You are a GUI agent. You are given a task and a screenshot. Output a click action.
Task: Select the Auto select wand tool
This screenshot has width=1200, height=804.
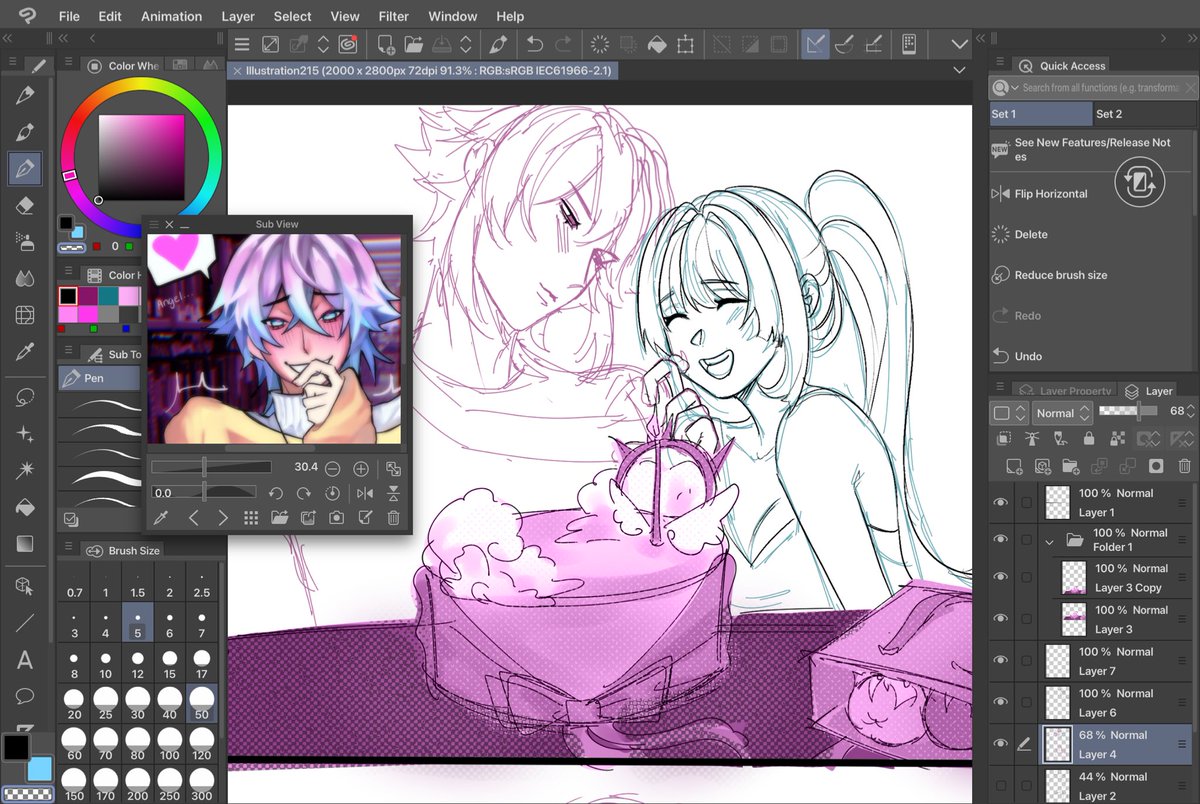coord(25,470)
